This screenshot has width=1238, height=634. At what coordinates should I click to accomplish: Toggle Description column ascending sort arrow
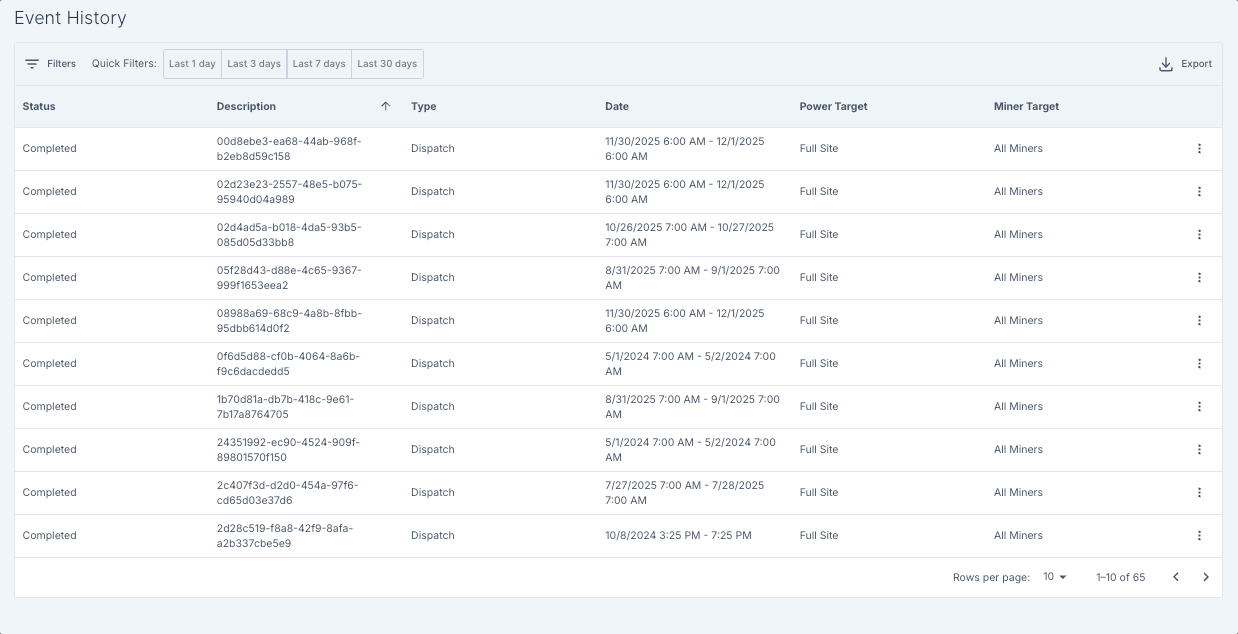point(386,106)
